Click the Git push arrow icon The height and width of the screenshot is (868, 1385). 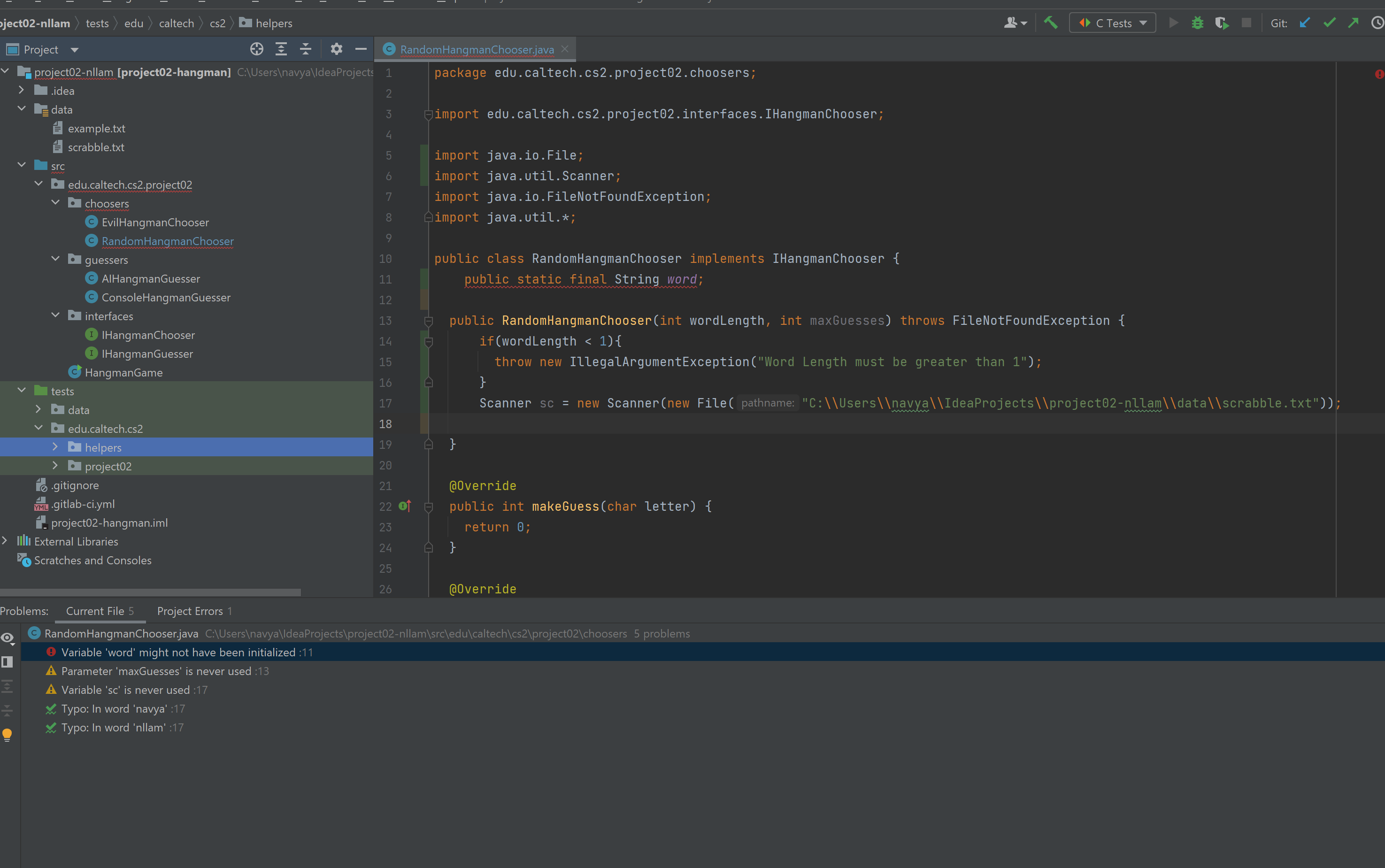[x=1354, y=23]
